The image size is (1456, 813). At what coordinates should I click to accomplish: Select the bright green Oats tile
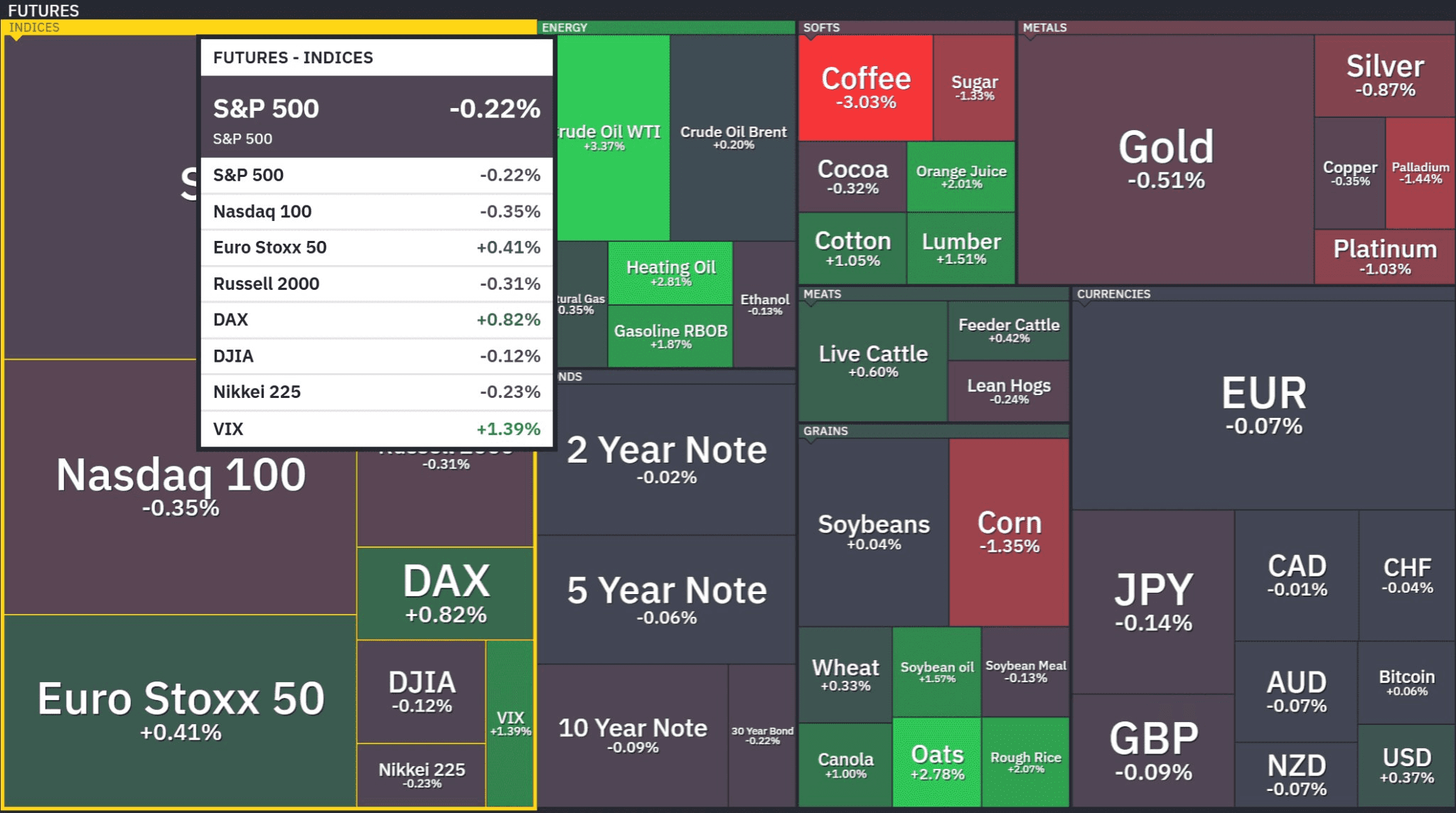pyautogui.click(x=937, y=762)
